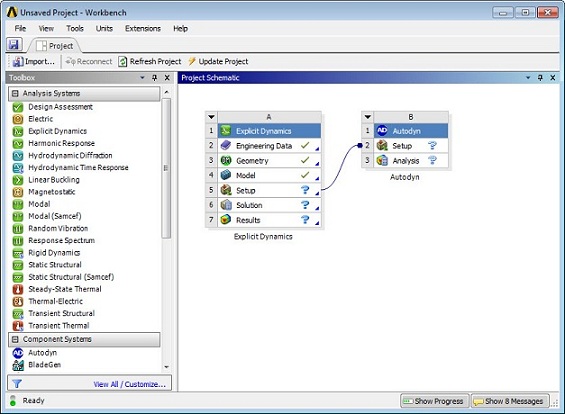Open the Tools menu
This screenshot has width=565, height=414.
[75, 28]
